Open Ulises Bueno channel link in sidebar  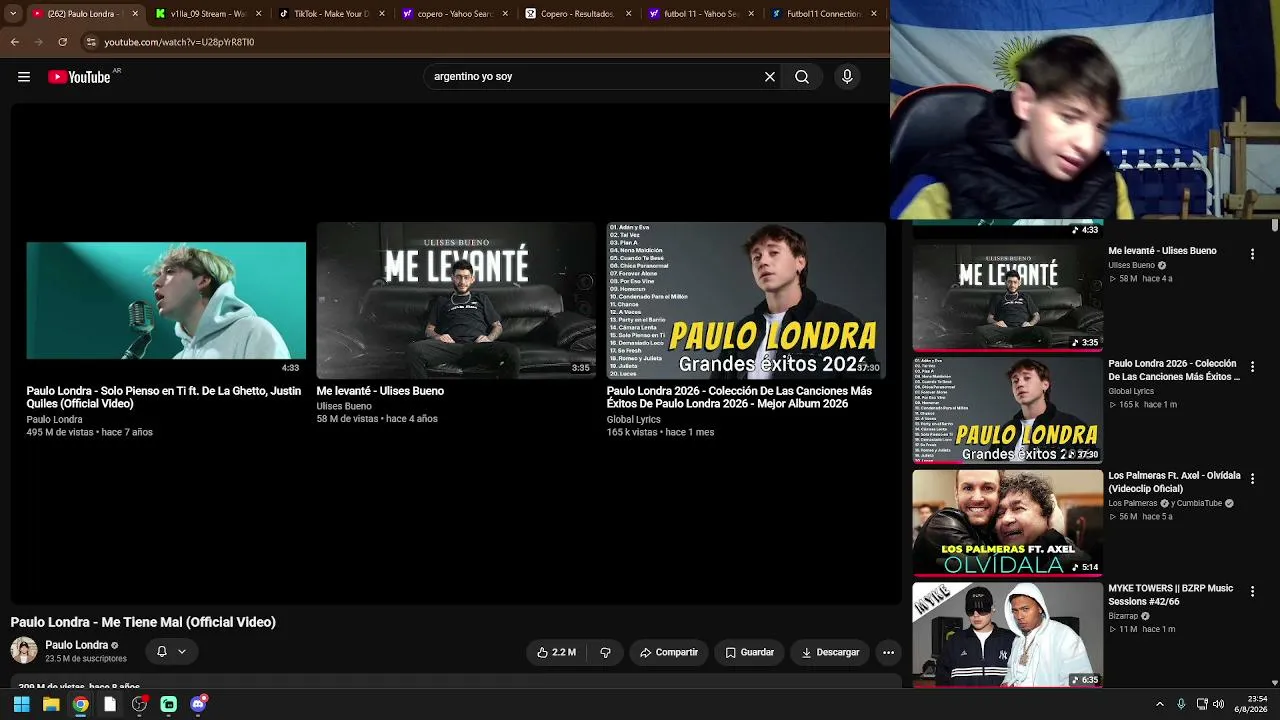[1131, 265]
